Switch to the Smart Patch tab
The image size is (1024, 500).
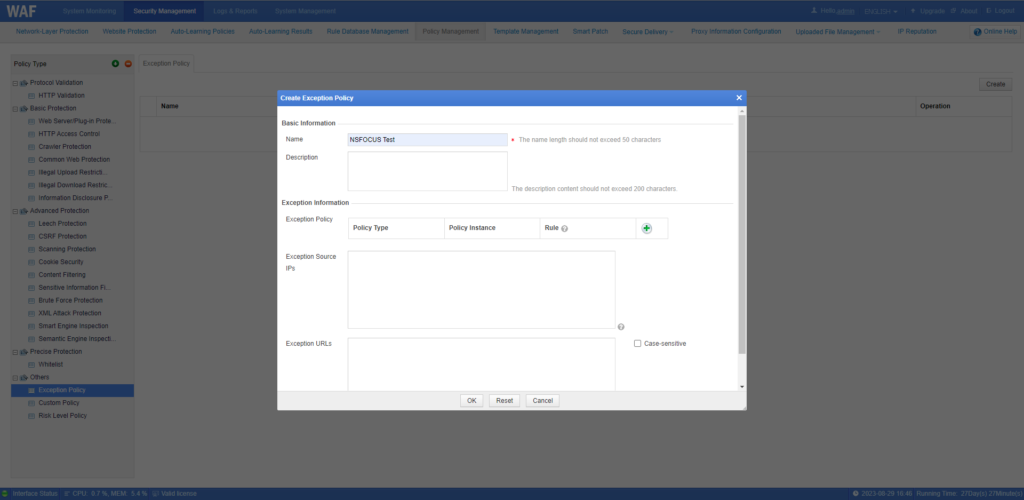click(x=590, y=31)
